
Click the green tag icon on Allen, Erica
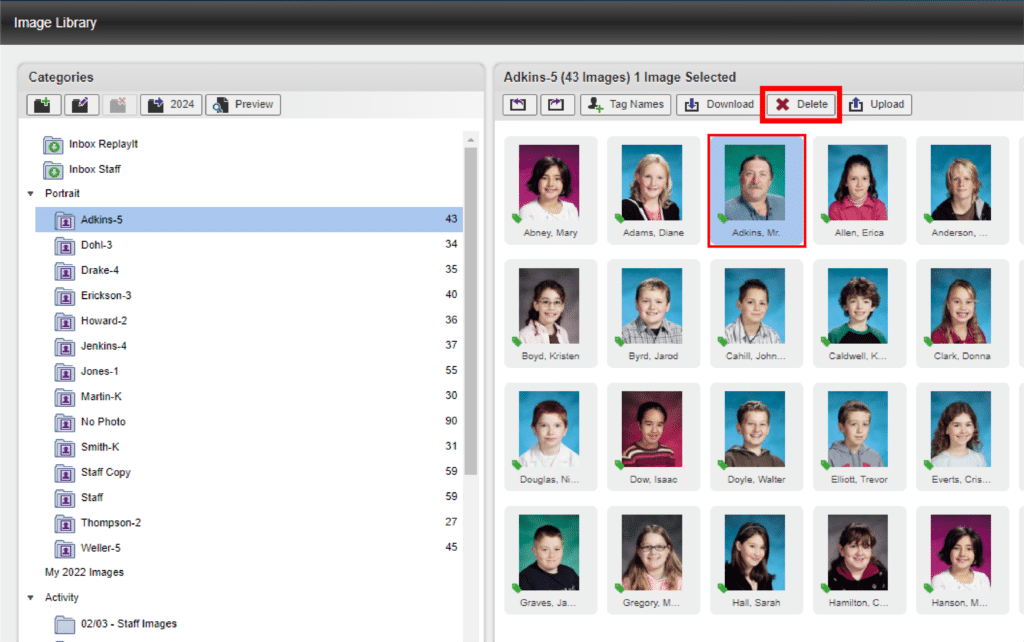[825, 218]
